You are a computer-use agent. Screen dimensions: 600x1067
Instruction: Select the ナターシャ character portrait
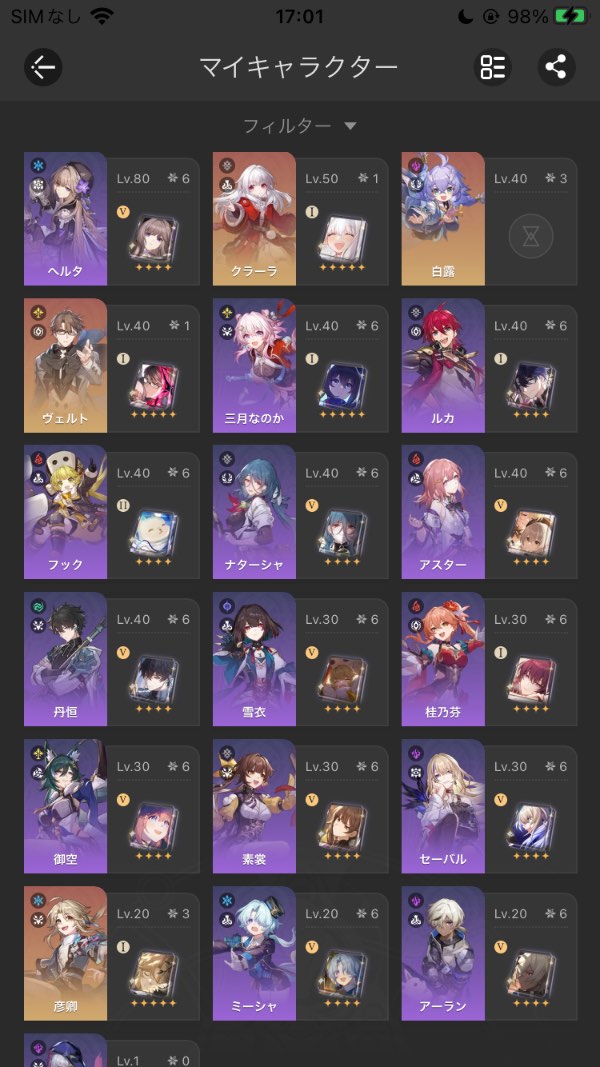coord(254,512)
